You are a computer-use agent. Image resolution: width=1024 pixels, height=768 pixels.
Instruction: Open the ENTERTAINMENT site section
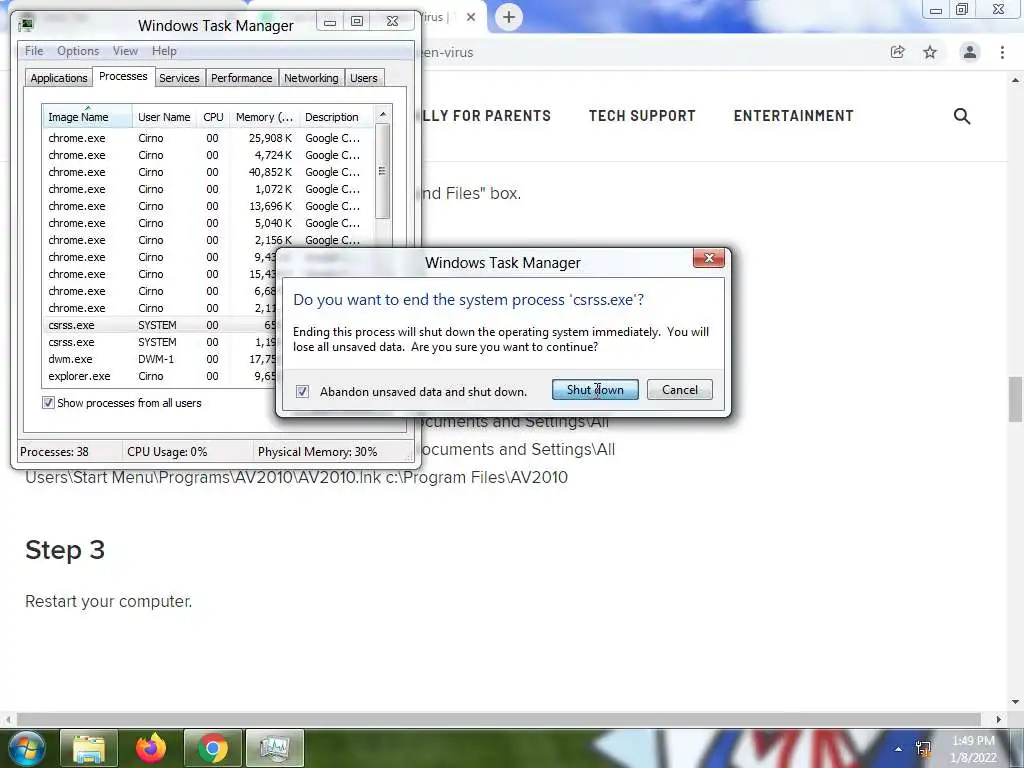pos(793,116)
